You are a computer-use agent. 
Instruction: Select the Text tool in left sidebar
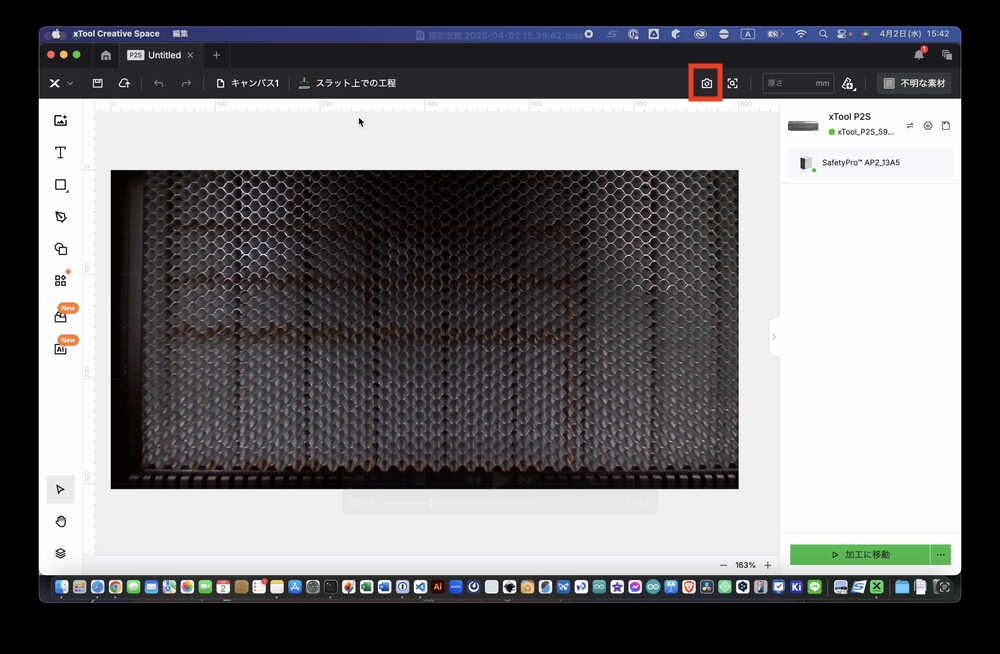click(x=60, y=153)
